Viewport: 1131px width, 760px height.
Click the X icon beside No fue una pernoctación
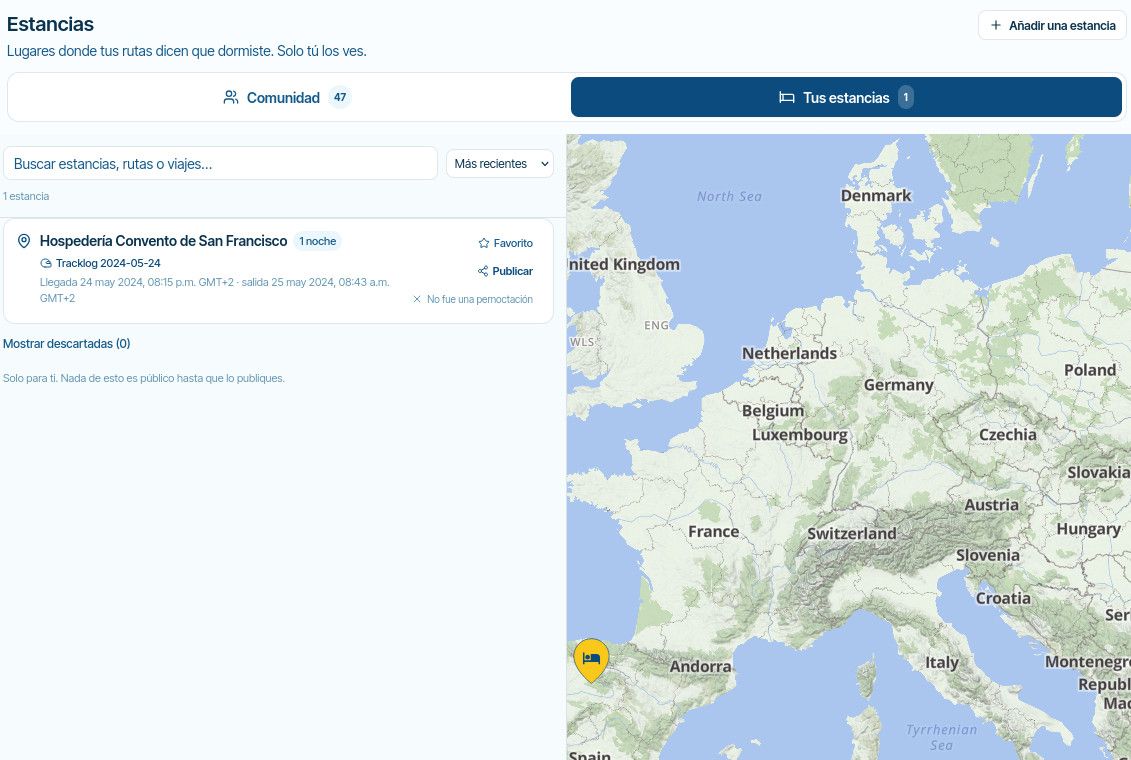(417, 299)
